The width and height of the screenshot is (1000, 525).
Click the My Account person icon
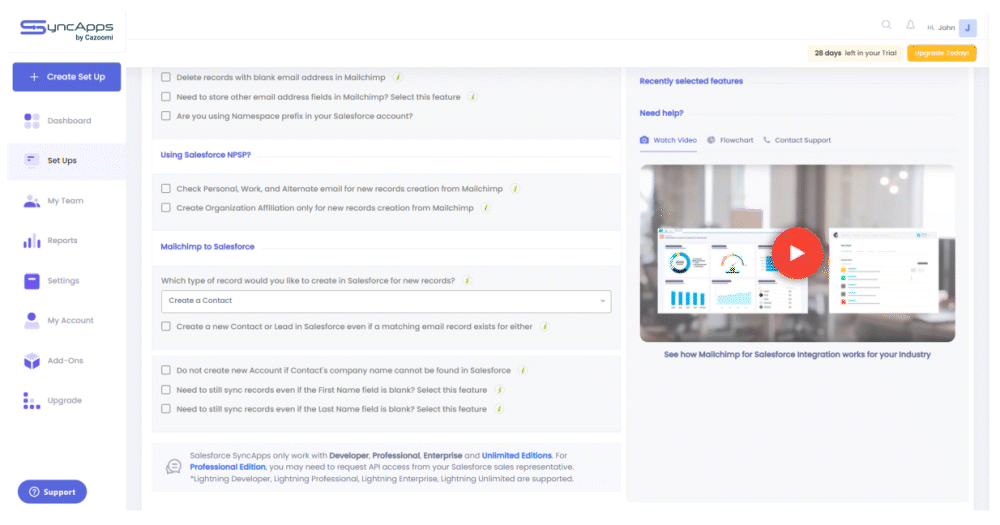32,321
